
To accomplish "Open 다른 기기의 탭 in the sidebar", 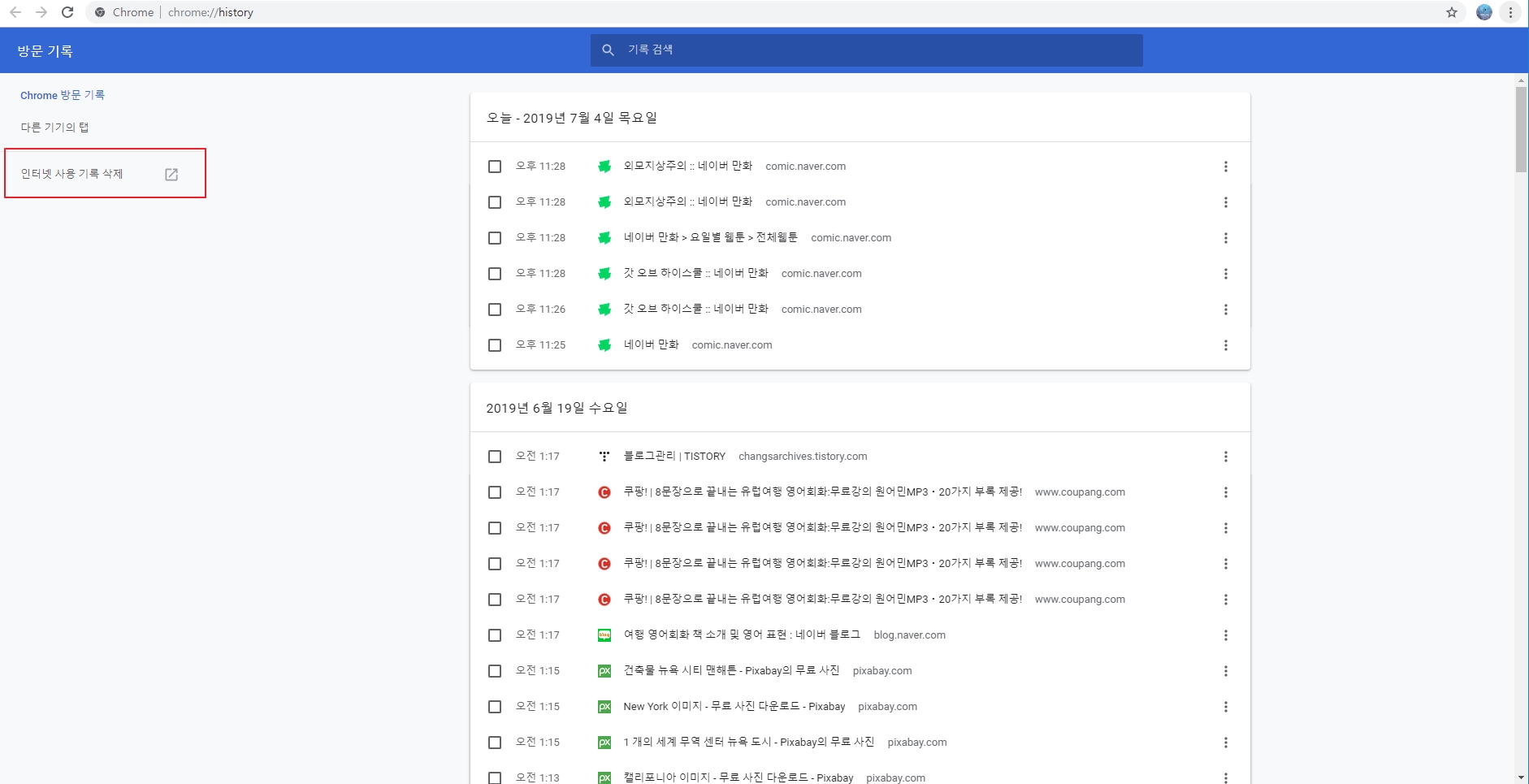I will (54, 128).
